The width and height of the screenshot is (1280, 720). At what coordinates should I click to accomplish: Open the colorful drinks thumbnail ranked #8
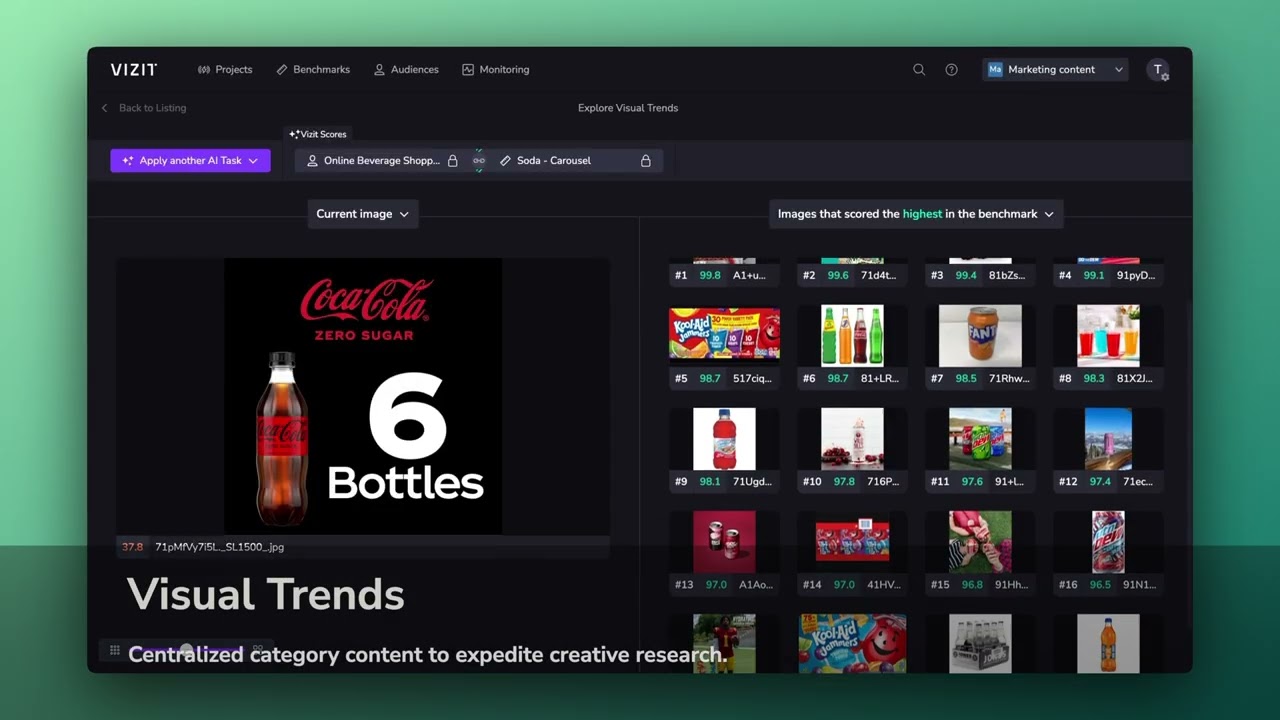coord(1108,336)
